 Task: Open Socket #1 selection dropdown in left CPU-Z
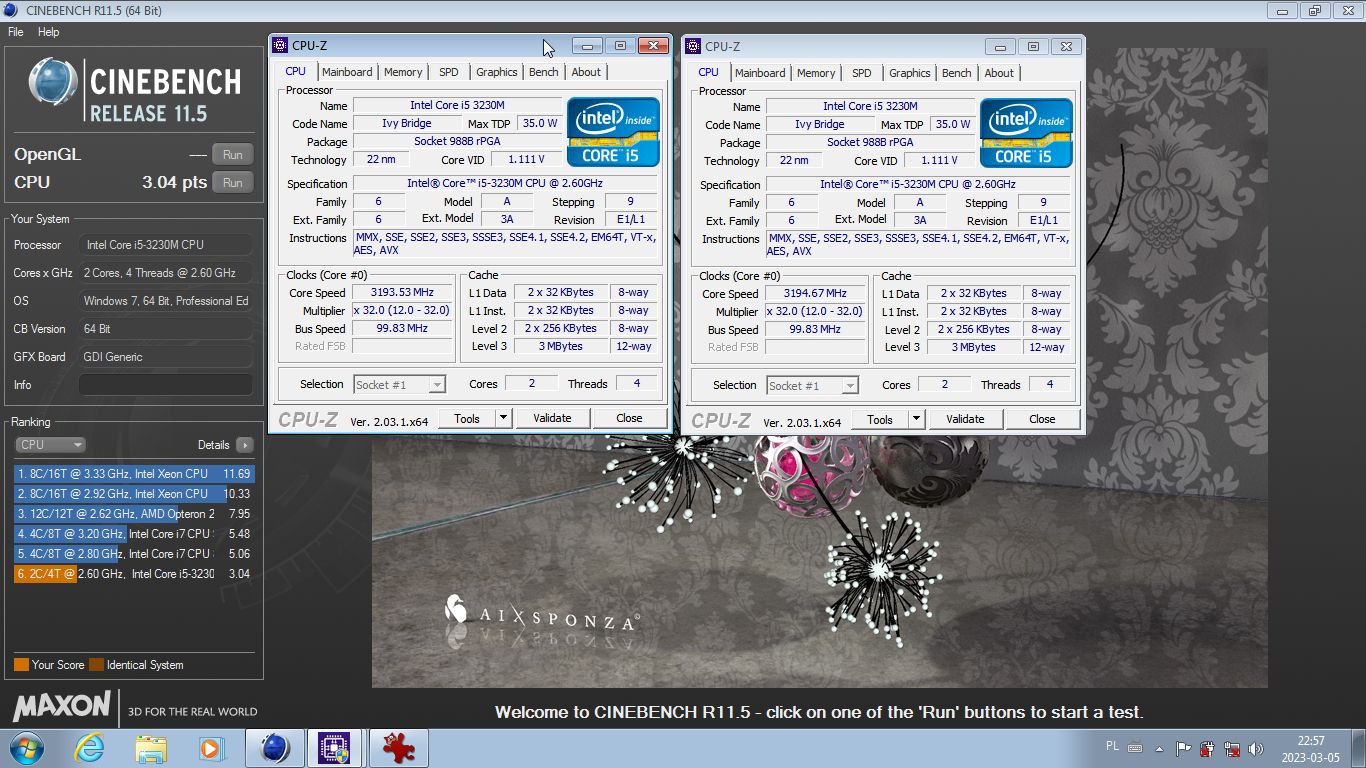pos(399,384)
